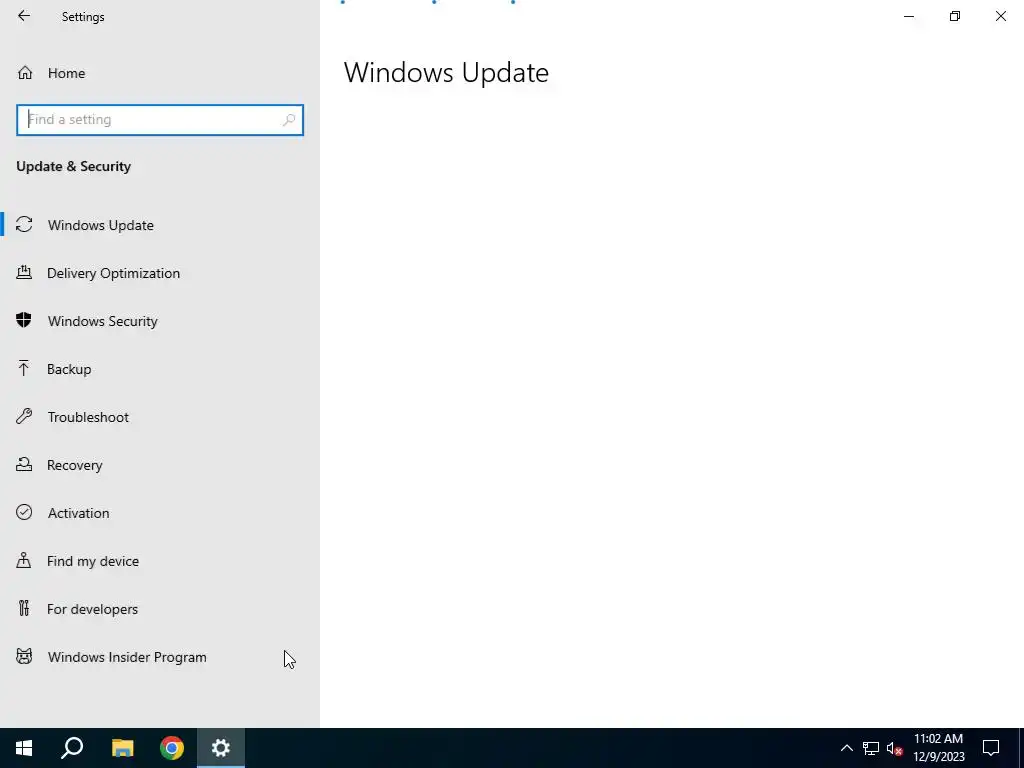Screen dimensions: 1024x768
Task: Click the Home house icon
Action: [25, 72]
